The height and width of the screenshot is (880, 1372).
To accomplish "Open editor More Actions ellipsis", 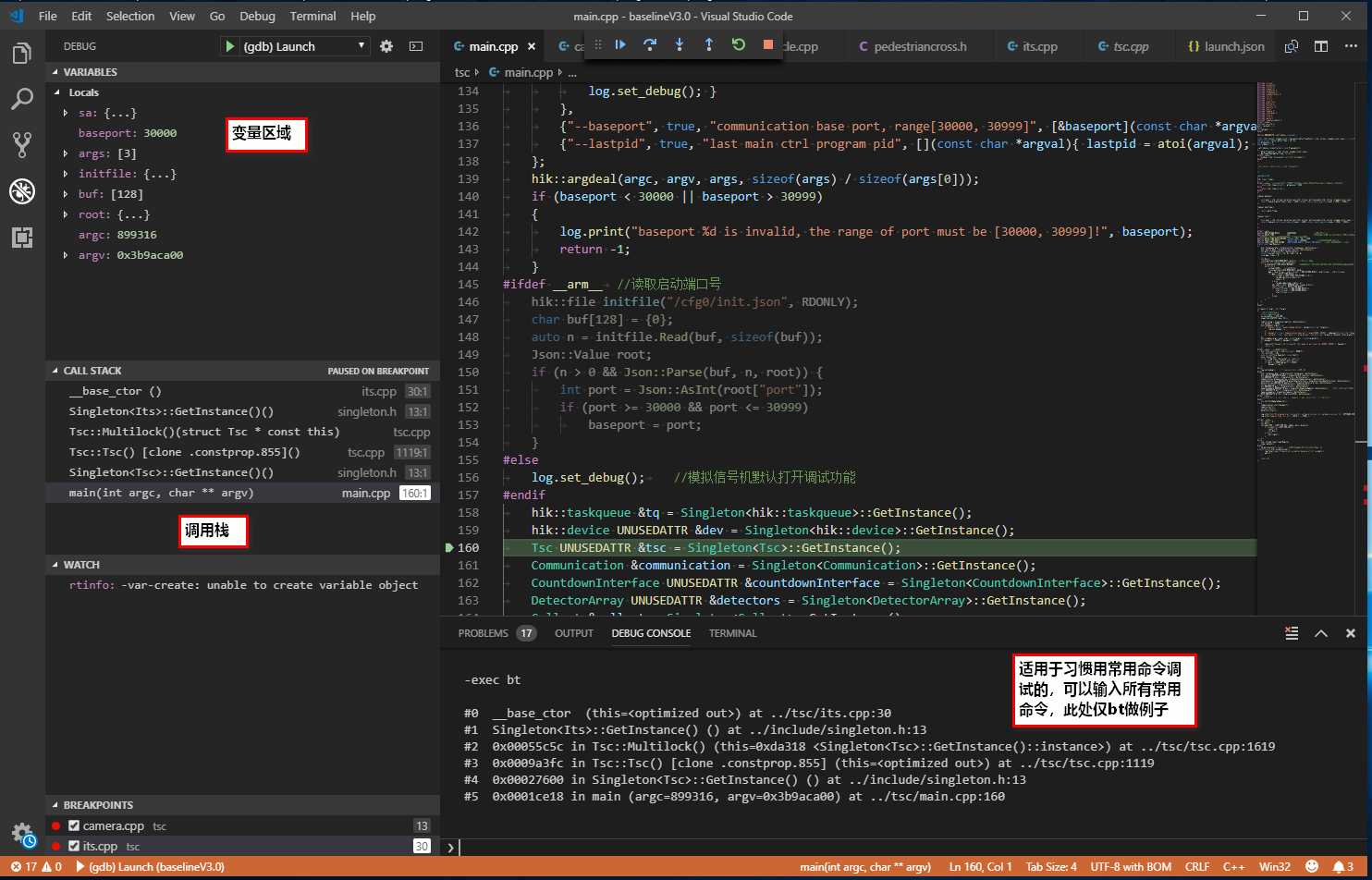I will 1351,46.
